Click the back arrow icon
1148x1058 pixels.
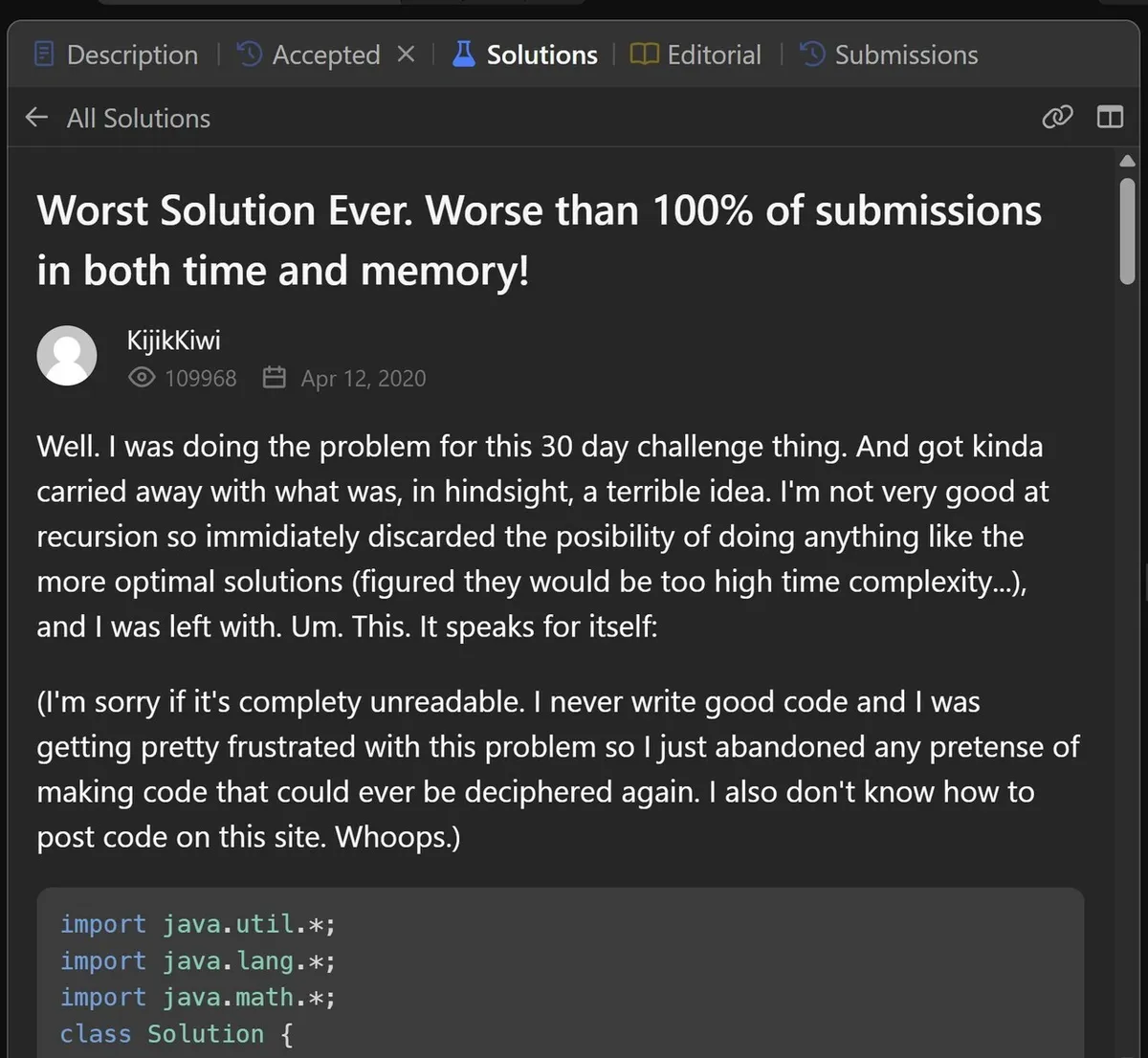click(36, 118)
